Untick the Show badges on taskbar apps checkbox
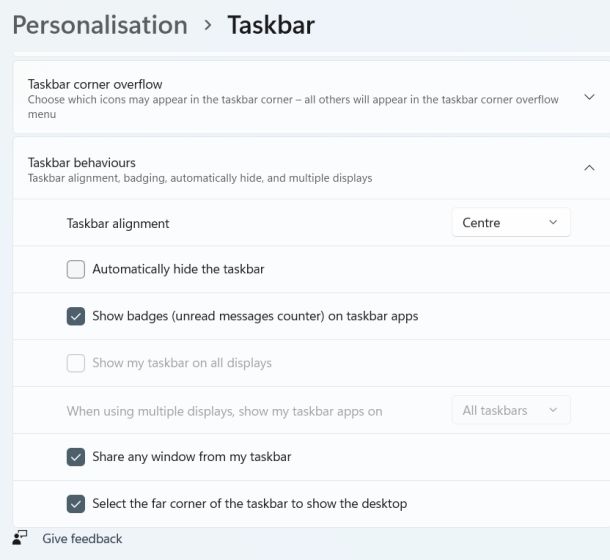Viewport: 610px width, 560px height. 76,316
